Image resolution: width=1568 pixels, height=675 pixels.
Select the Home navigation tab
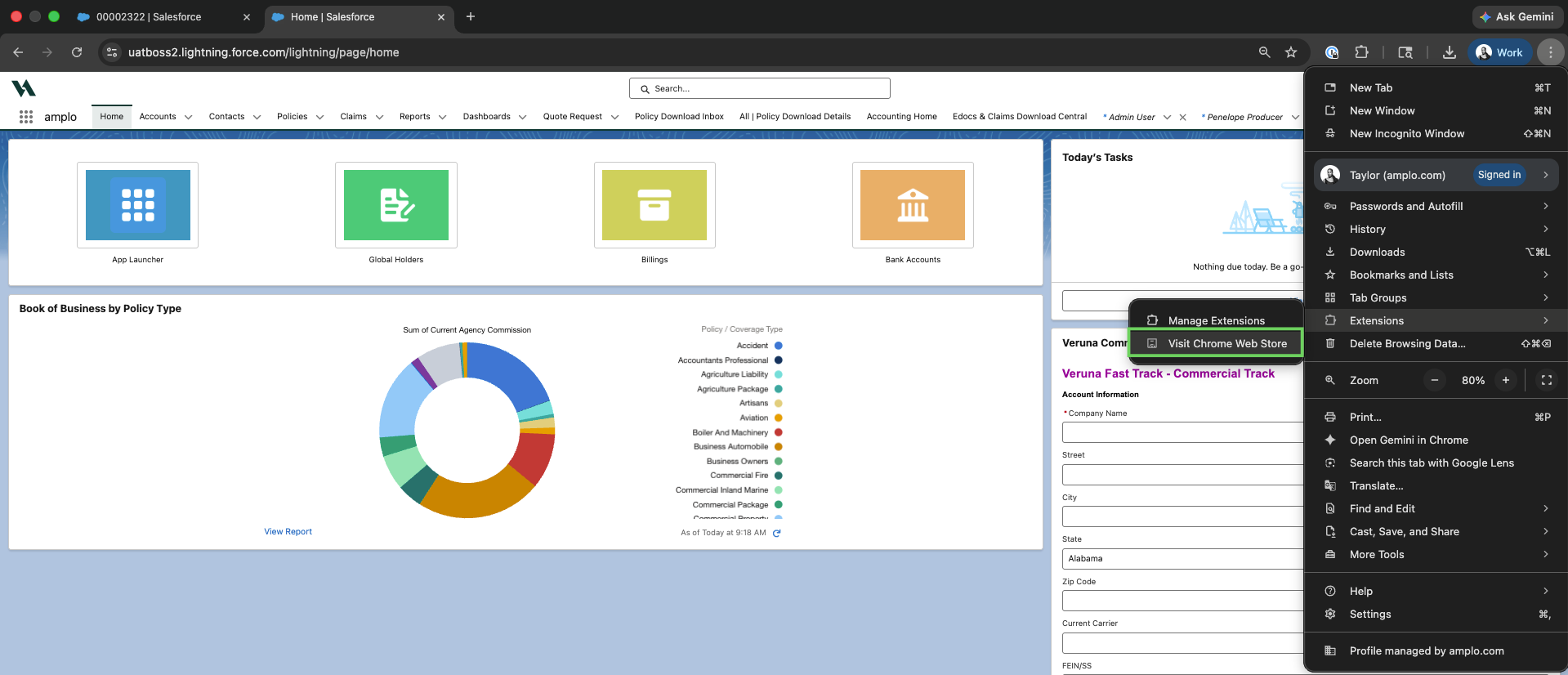coord(112,117)
